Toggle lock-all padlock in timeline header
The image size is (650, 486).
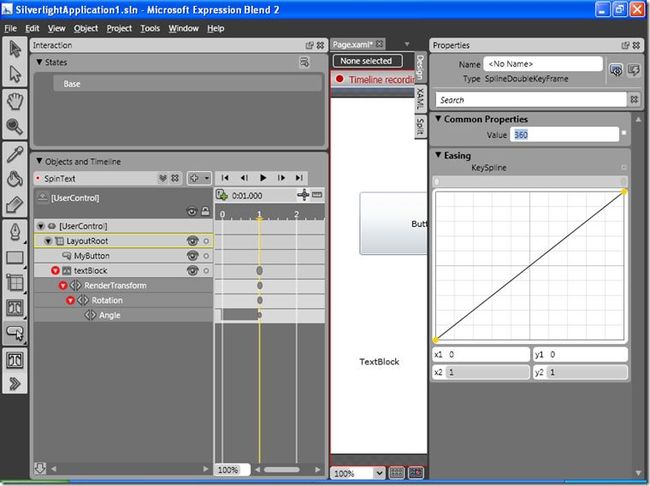tap(205, 211)
